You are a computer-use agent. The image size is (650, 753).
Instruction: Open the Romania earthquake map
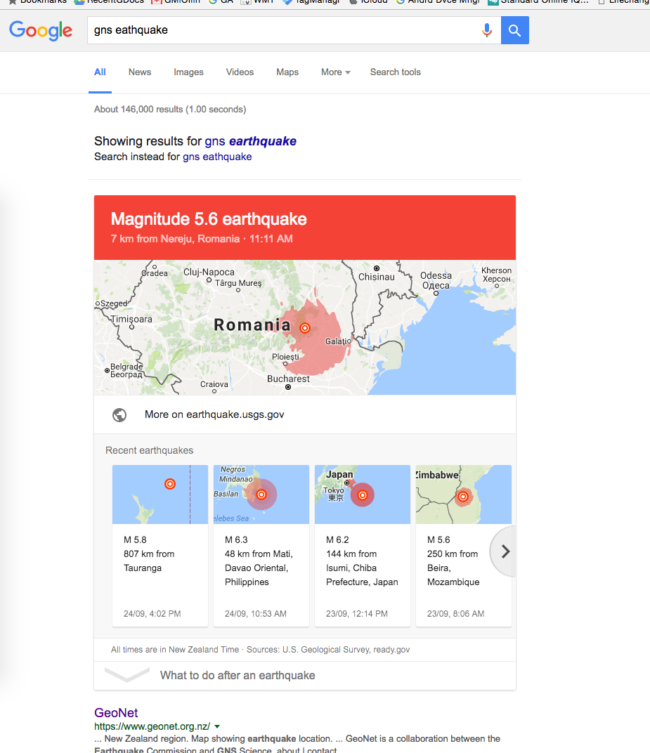pyautogui.click(x=305, y=328)
